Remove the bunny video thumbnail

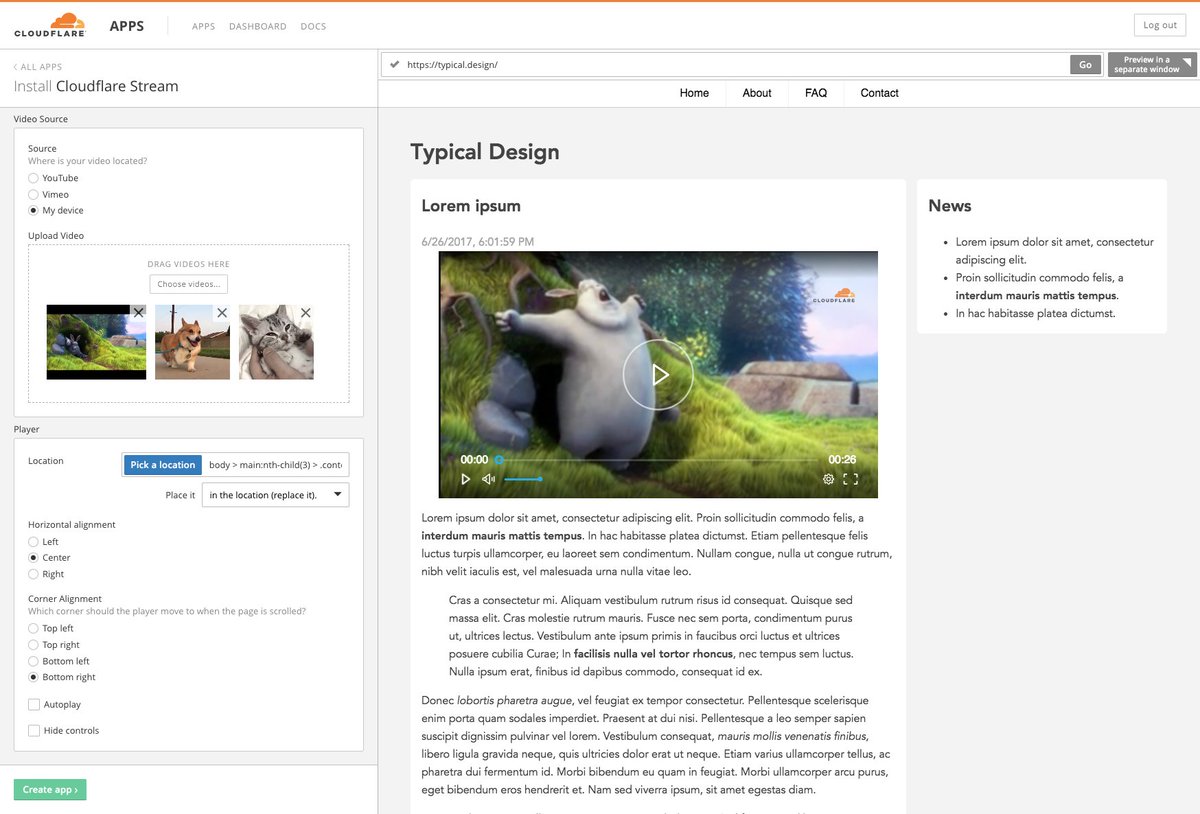coord(139,312)
